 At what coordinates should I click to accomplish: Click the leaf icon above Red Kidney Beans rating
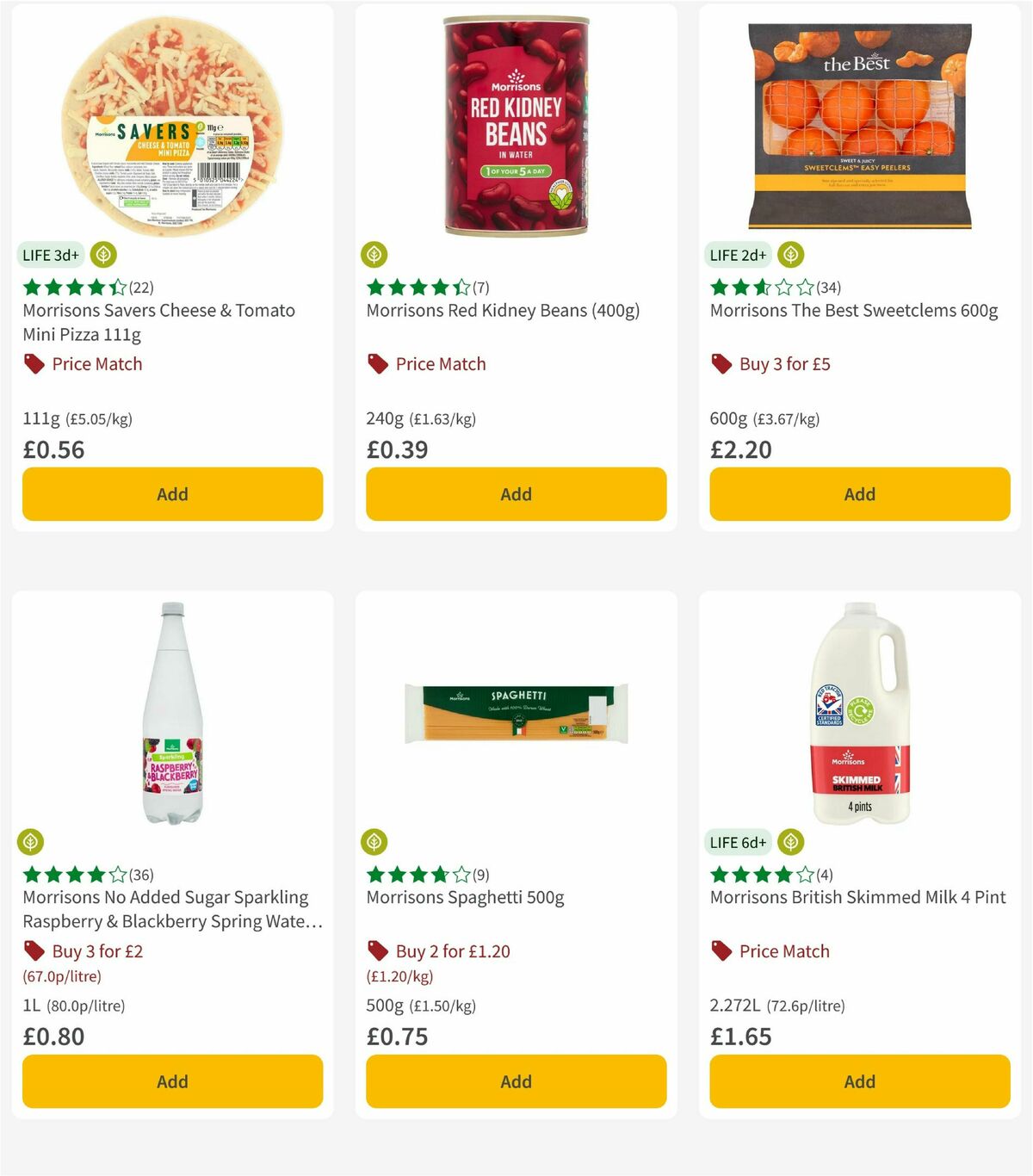click(x=374, y=255)
